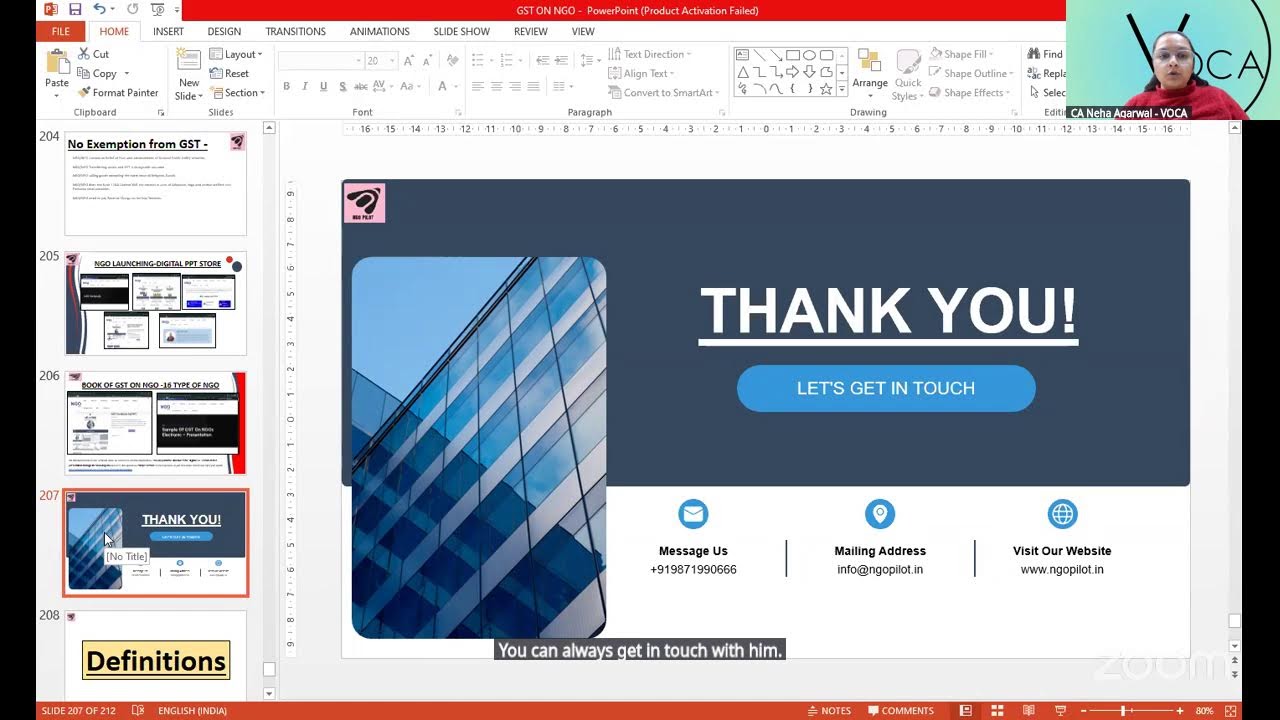Open the Font dialog launcher
This screenshot has width=1280, height=720.
(459, 113)
